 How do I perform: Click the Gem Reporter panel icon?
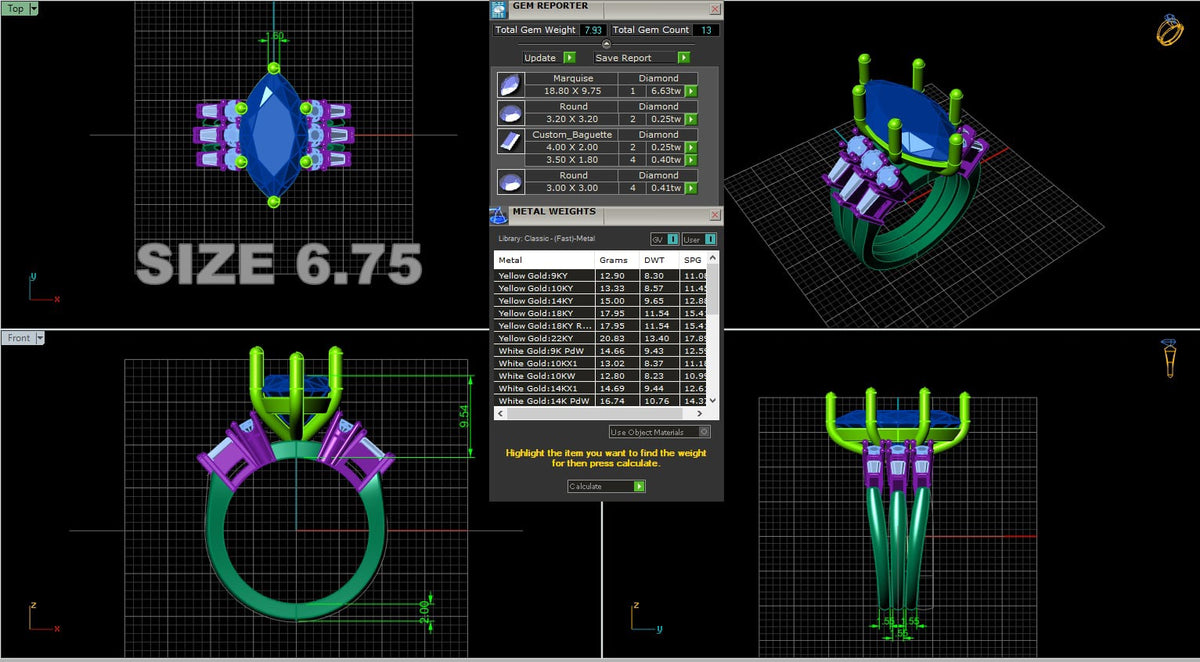(499, 9)
